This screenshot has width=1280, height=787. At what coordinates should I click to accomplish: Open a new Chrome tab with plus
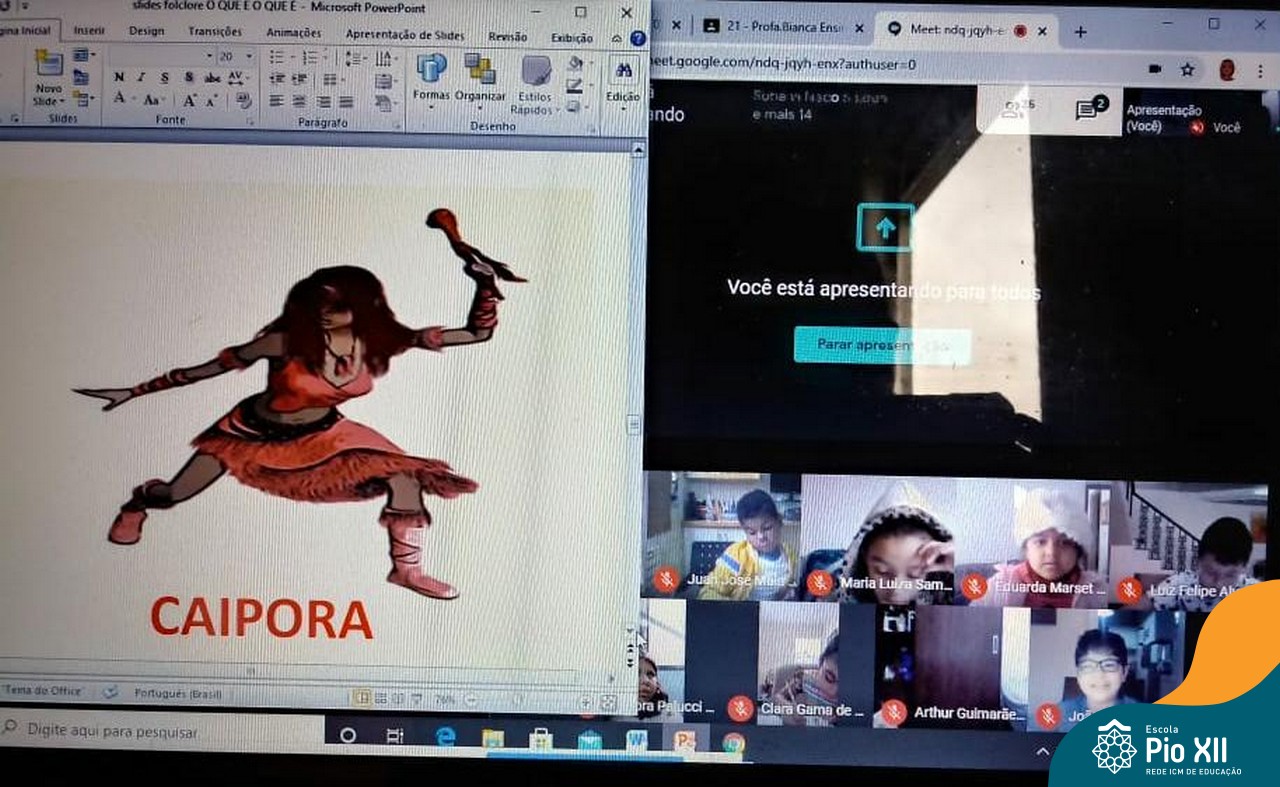tap(1080, 32)
